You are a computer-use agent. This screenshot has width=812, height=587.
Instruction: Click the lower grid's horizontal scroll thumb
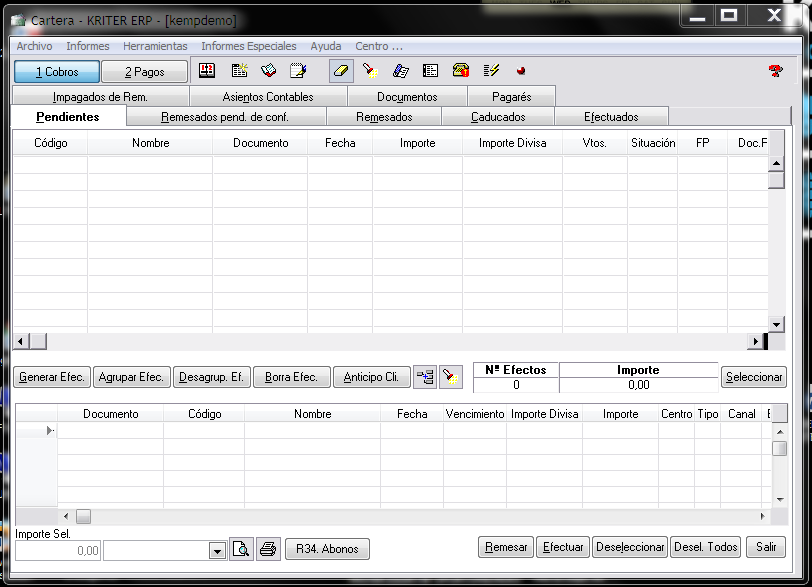click(x=83, y=516)
